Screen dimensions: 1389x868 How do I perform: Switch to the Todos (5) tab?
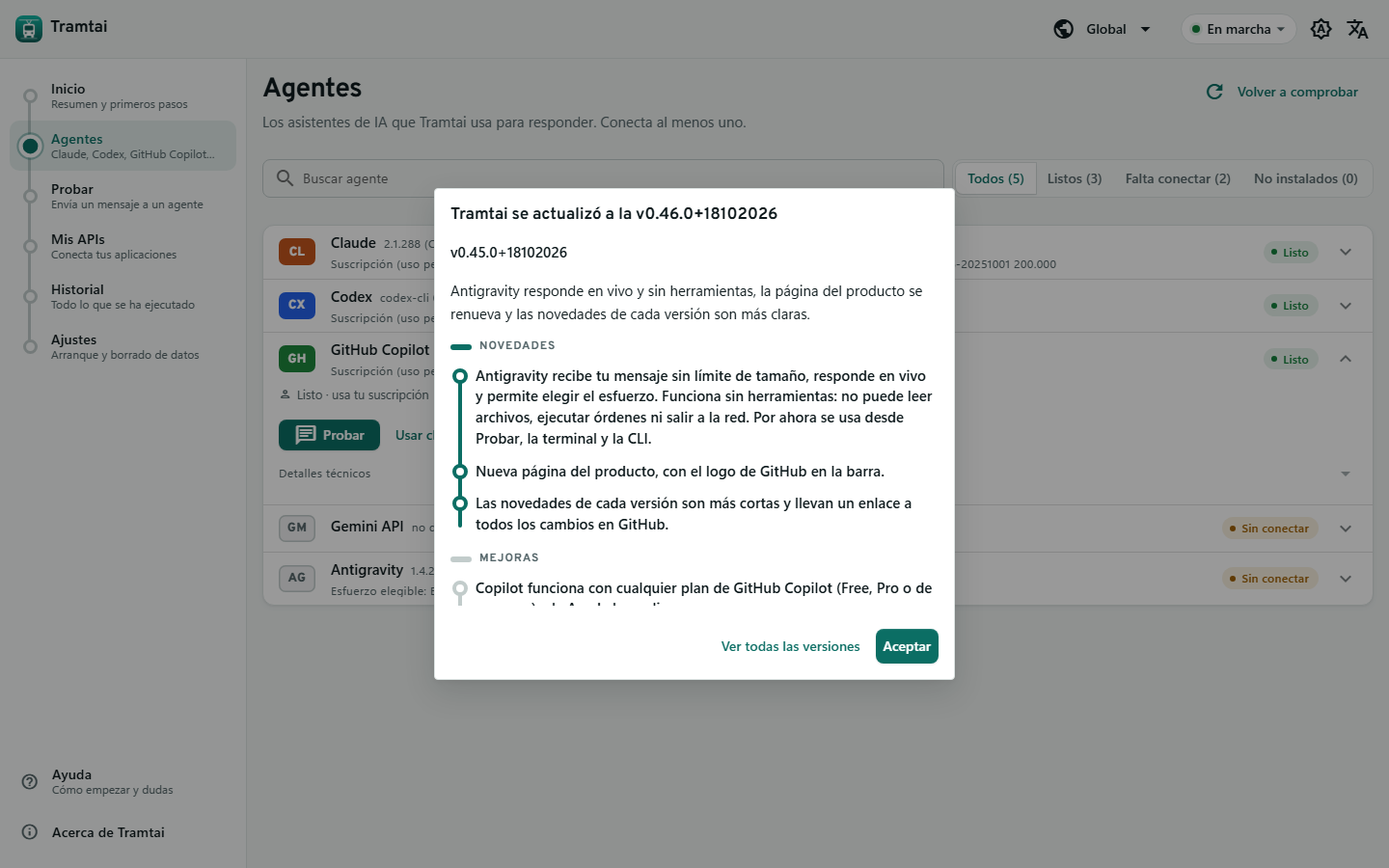tap(995, 178)
